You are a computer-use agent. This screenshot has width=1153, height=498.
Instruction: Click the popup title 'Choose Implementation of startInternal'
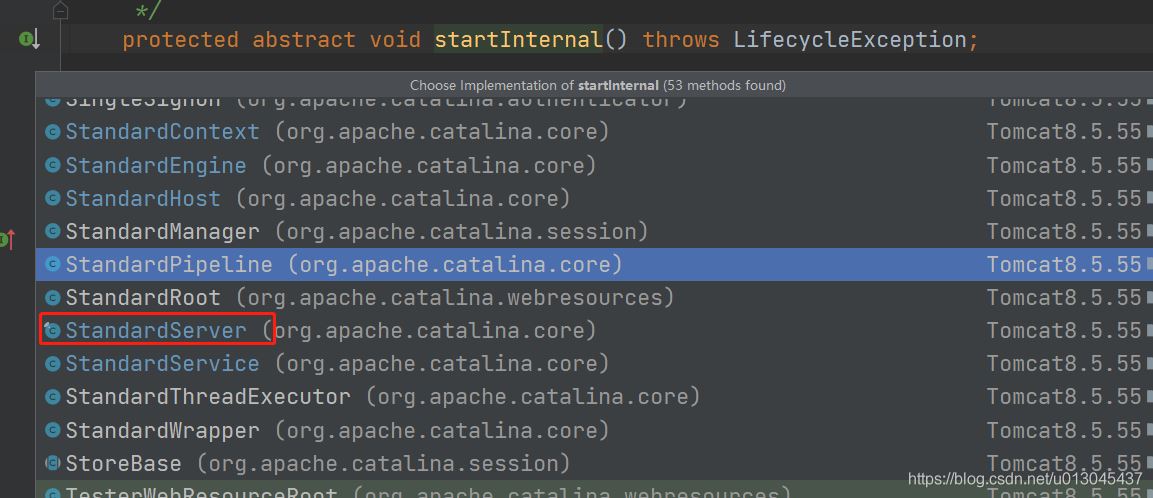coord(597,85)
